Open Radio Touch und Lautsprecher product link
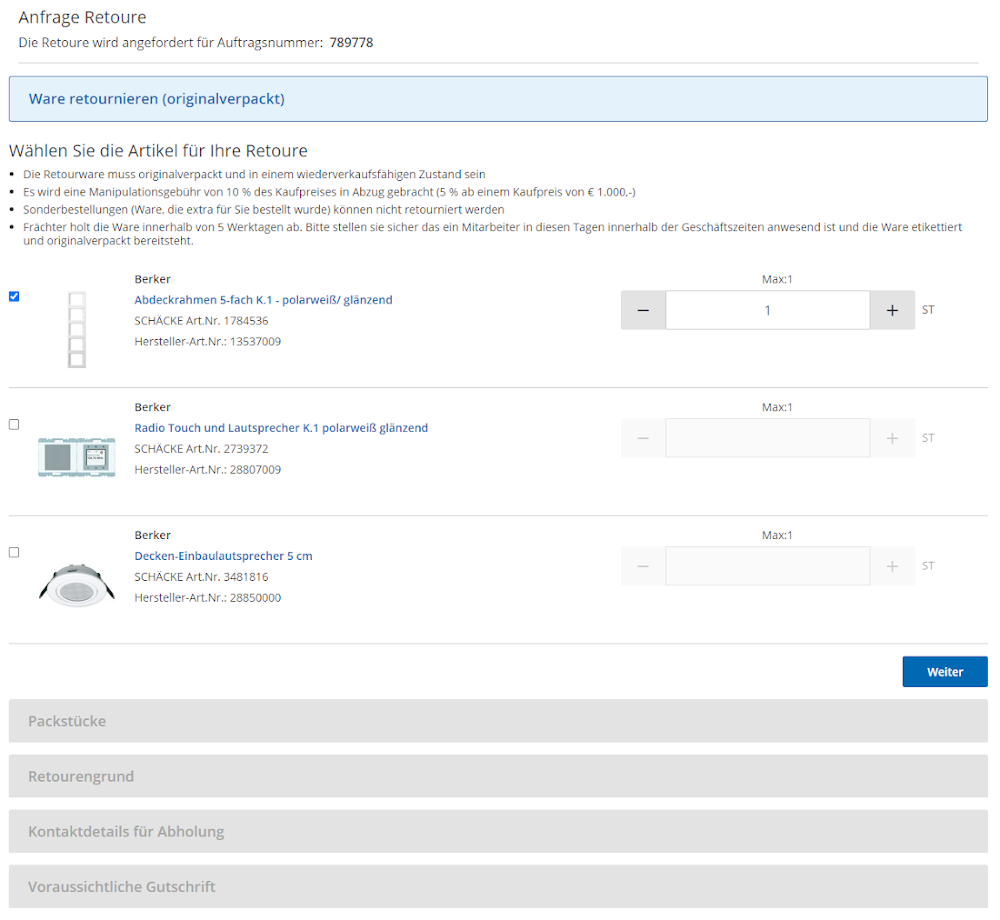The height and width of the screenshot is (920, 1000). (x=281, y=428)
